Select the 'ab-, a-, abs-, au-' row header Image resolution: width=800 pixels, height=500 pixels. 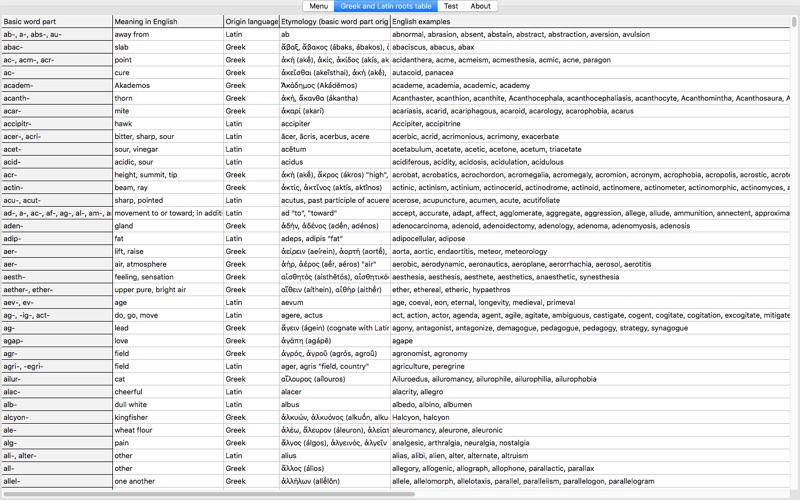click(x=56, y=34)
